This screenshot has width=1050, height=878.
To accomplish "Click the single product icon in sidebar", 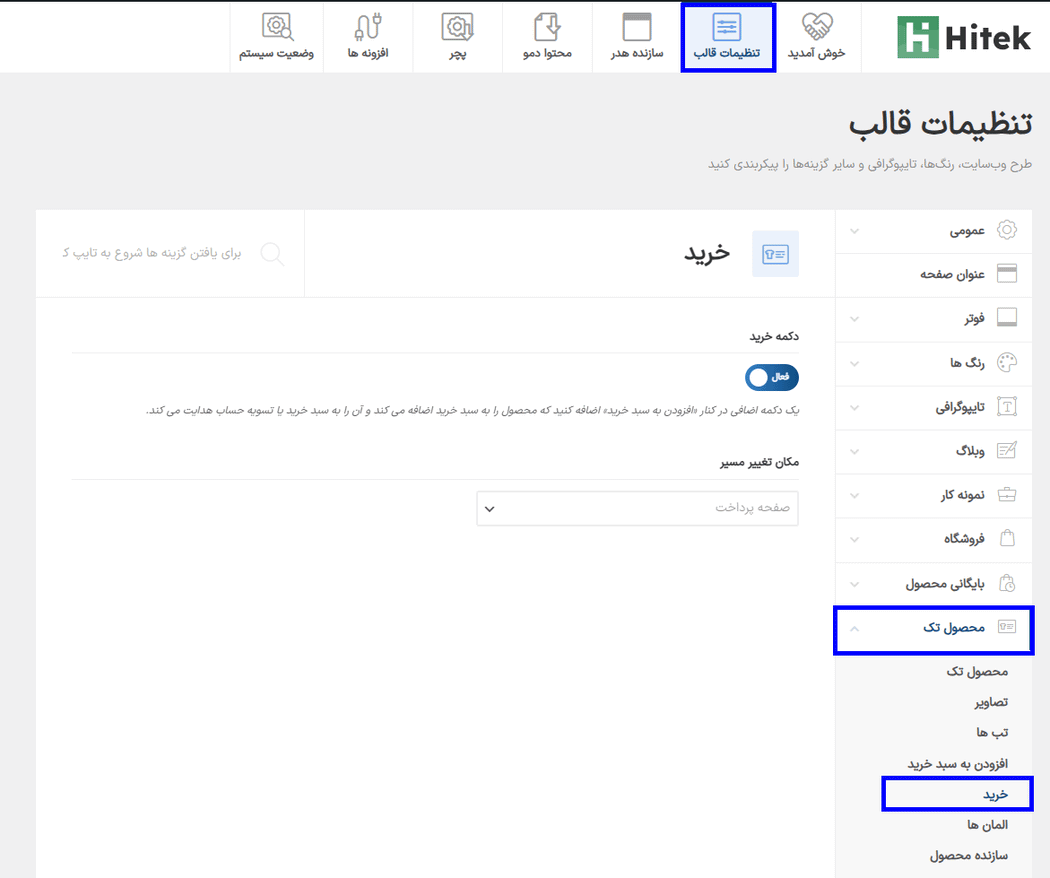I will (x=1007, y=627).
